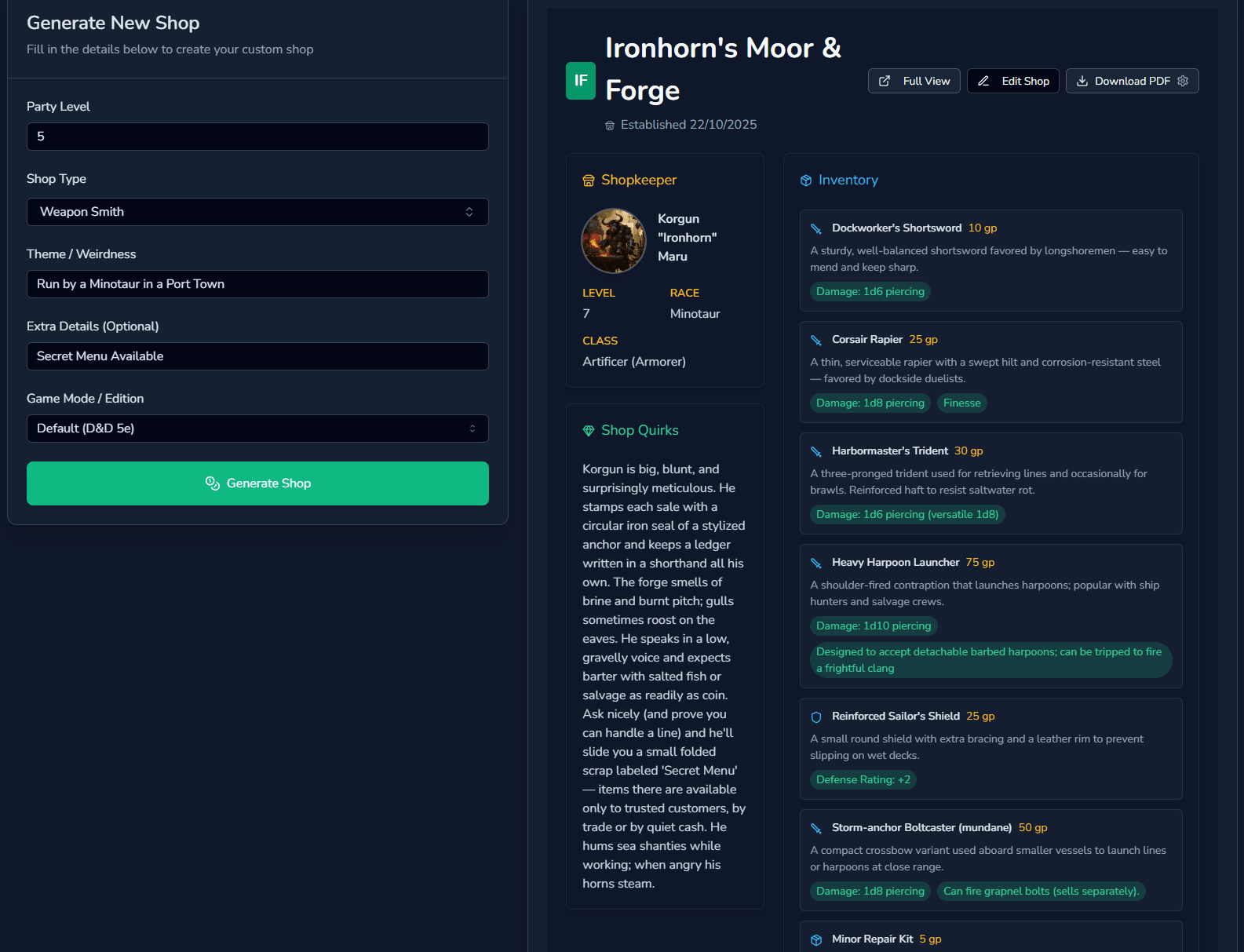
Task: Click the detachable barbed harpoons property tag
Action: point(990,660)
